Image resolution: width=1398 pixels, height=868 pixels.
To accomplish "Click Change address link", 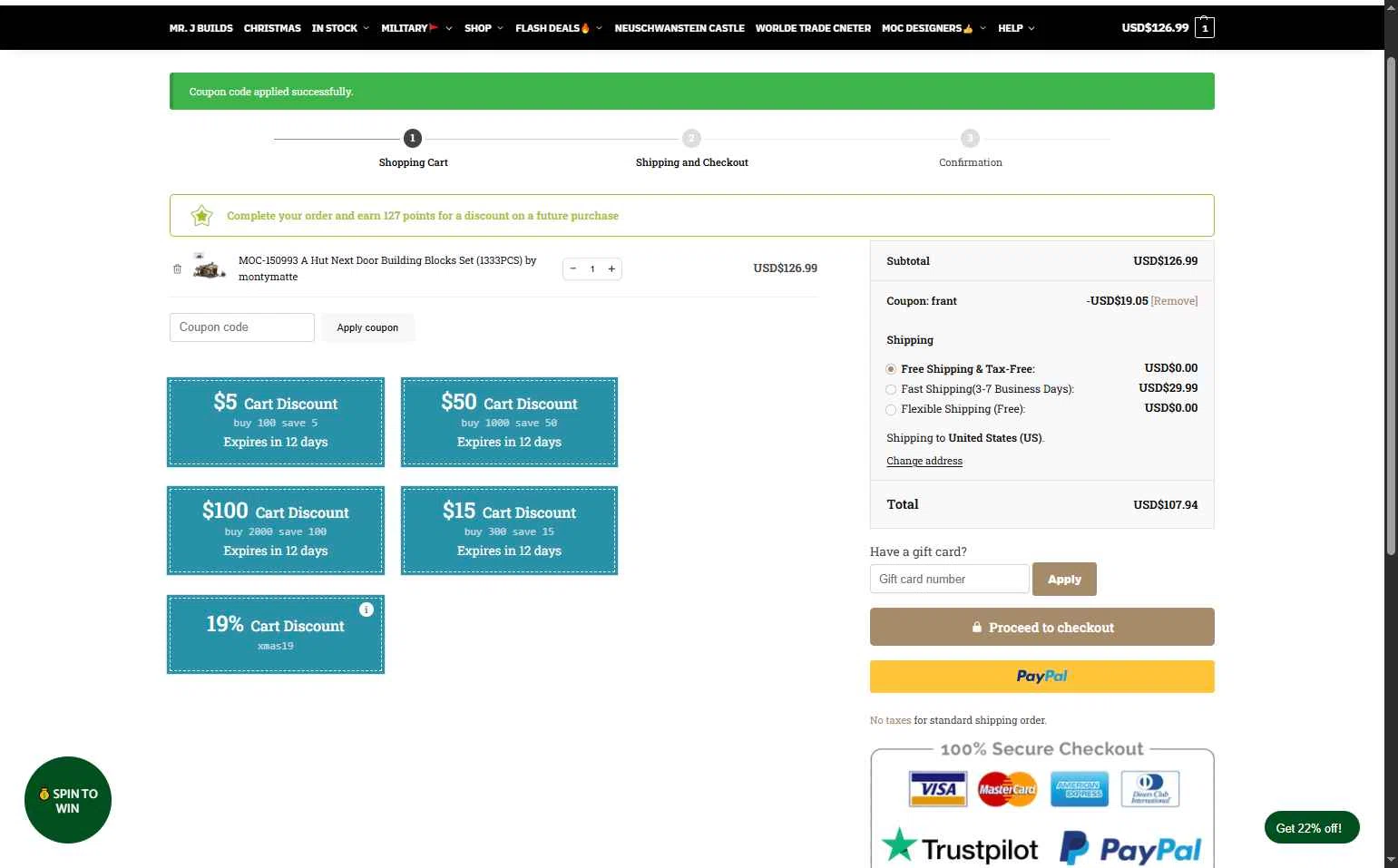I will coord(924,461).
